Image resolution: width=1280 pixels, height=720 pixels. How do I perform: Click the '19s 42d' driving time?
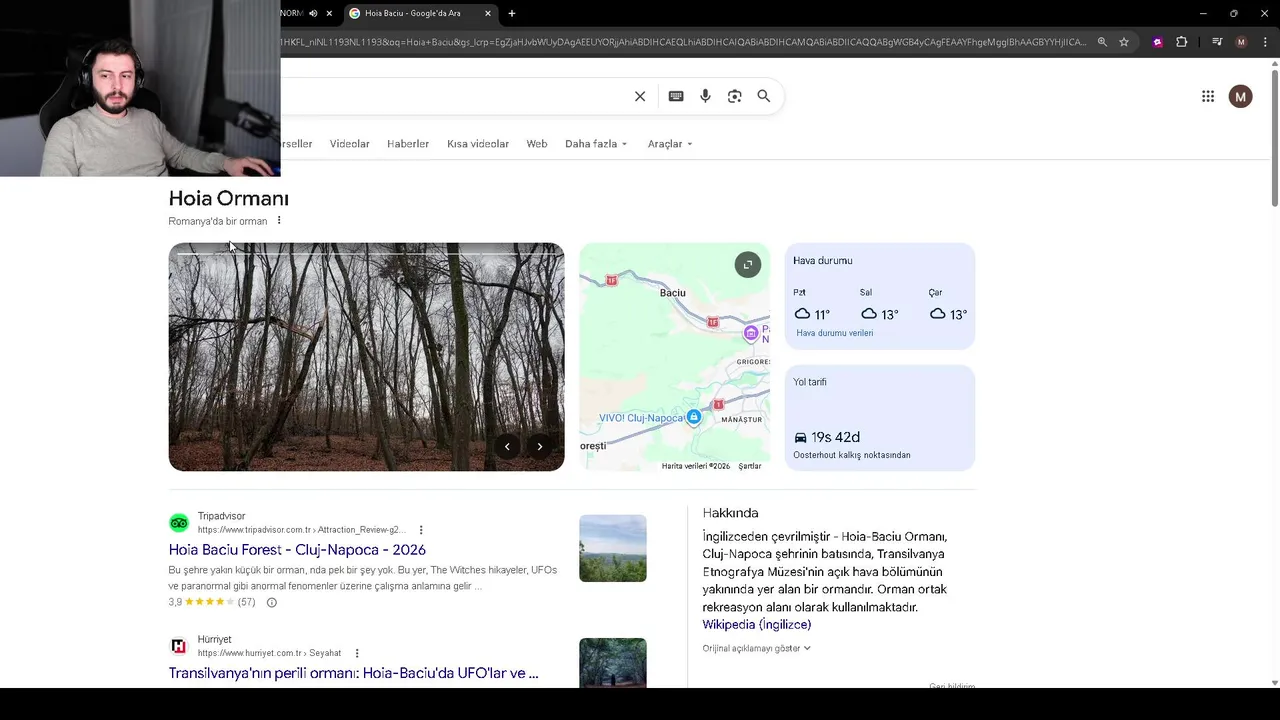[836, 437]
